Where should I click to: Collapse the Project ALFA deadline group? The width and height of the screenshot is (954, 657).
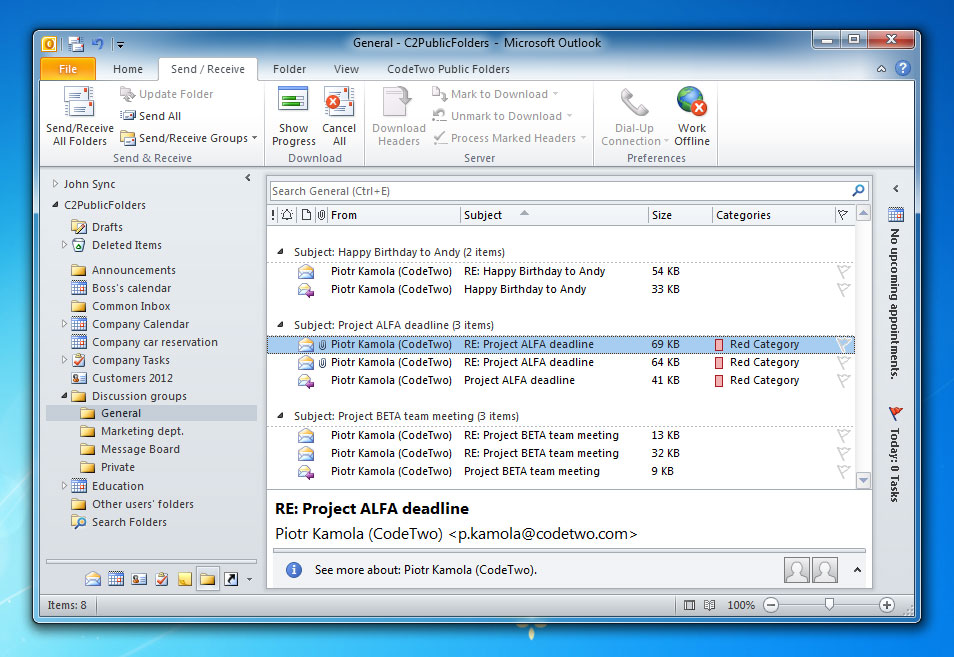pyautogui.click(x=280, y=324)
